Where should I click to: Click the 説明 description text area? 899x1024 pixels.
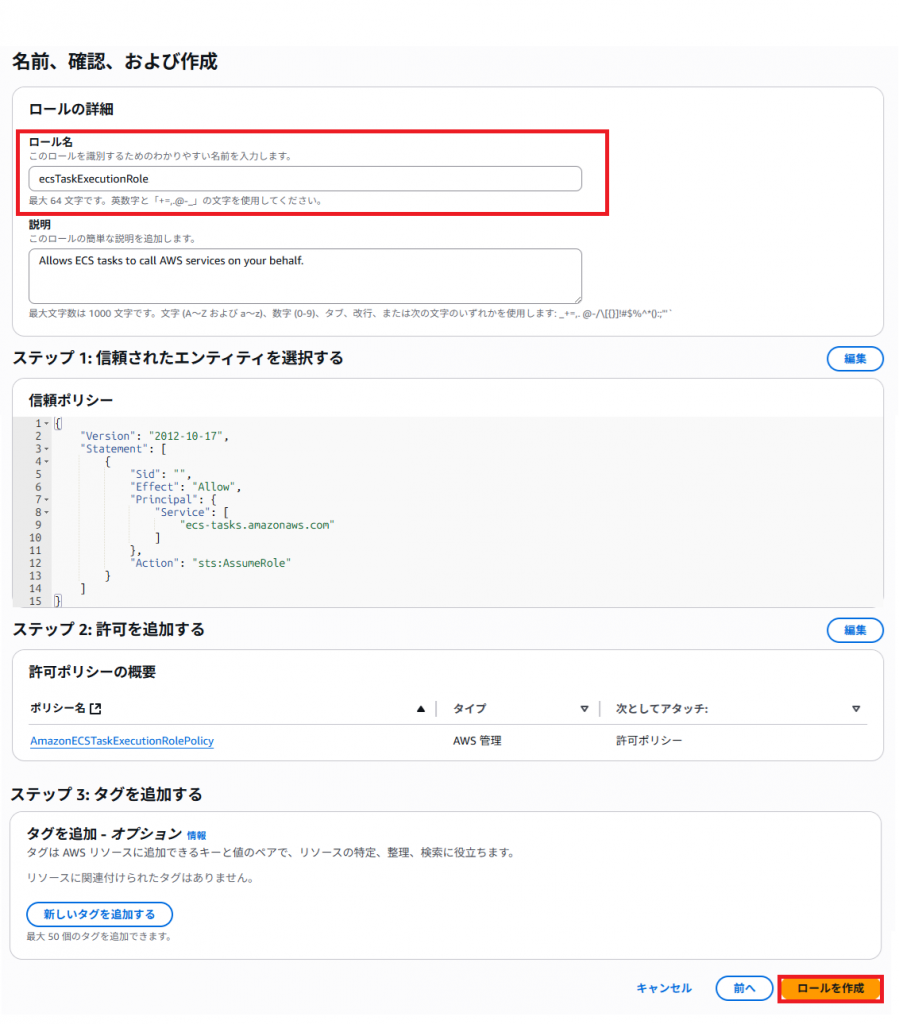click(x=305, y=275)
